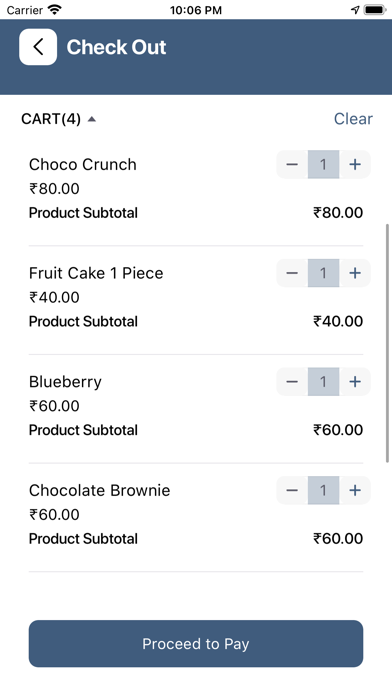The width and height of the screenshot is (392, 696).
Task: Decrease Choco Crunch quantity with minus
Action: [292, 165]
